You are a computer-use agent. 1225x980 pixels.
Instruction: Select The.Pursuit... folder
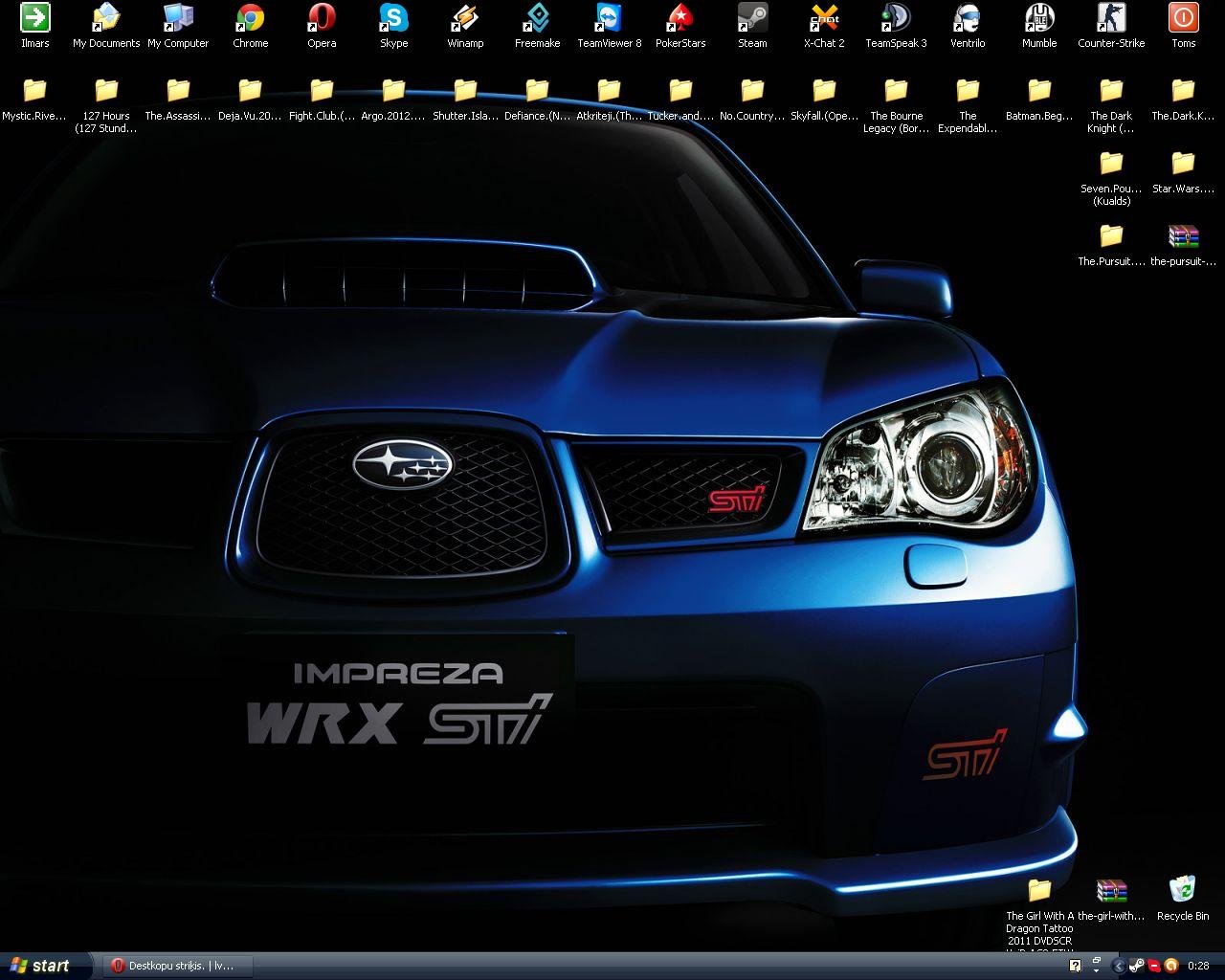click(x=1111, y=245)
